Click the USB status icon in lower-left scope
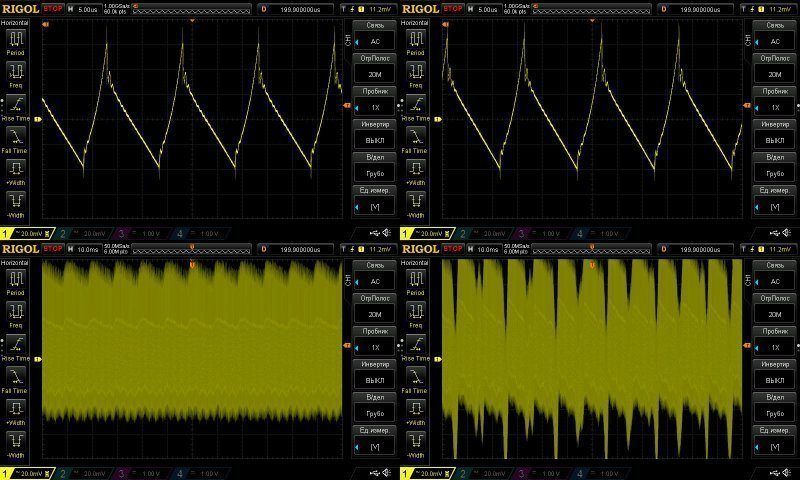This screenshot has height=480, width=800. [x=374, y=473]
